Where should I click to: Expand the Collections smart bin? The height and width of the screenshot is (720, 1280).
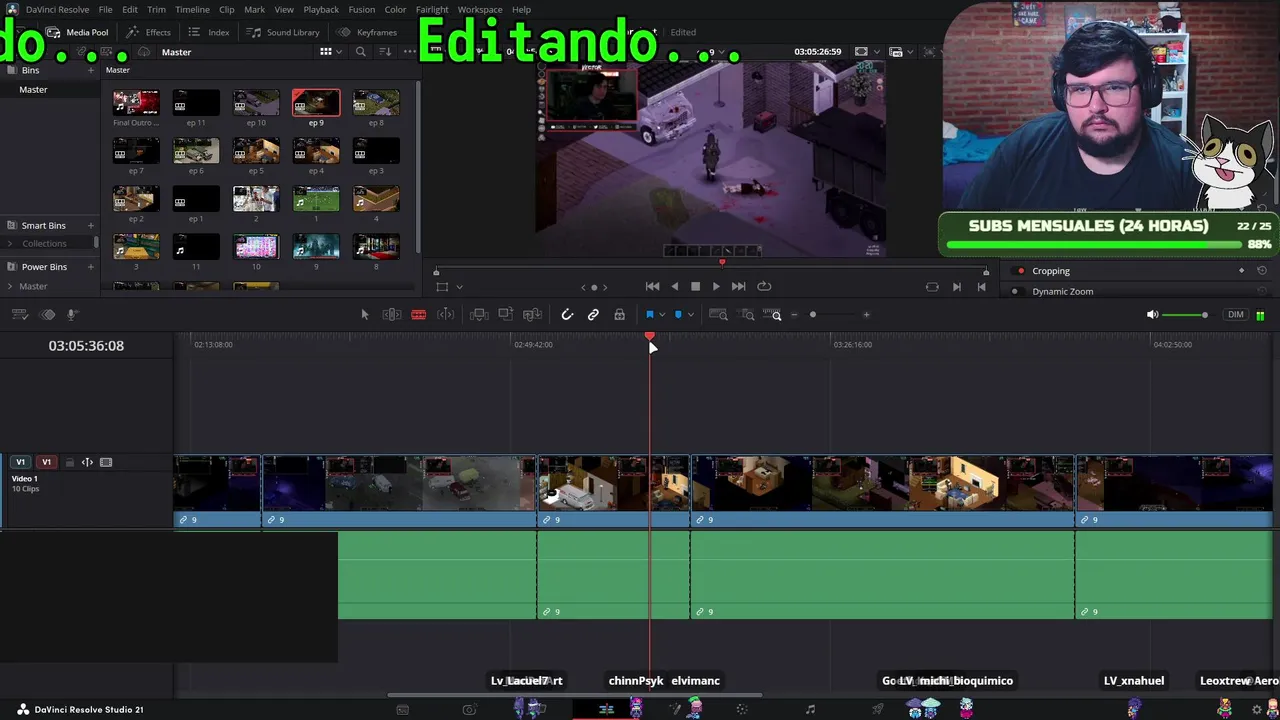click(x=10, y=244)
